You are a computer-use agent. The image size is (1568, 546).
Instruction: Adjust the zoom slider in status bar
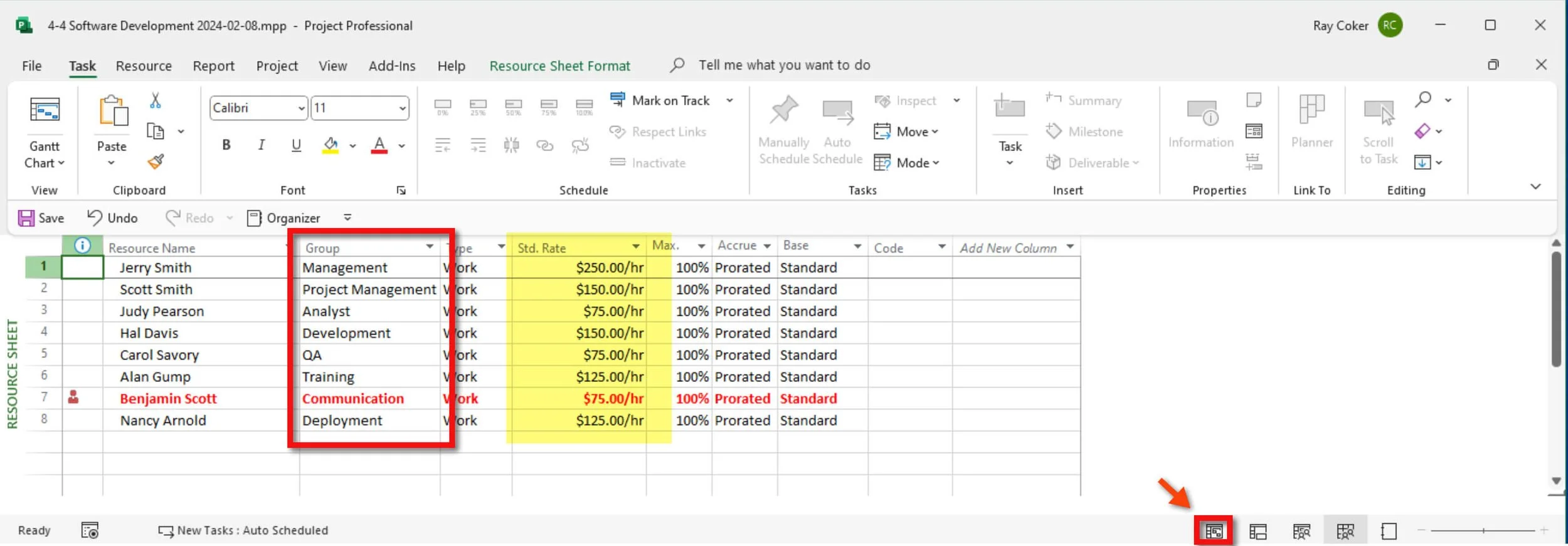pyautogui.click(x=1483, y=531)
